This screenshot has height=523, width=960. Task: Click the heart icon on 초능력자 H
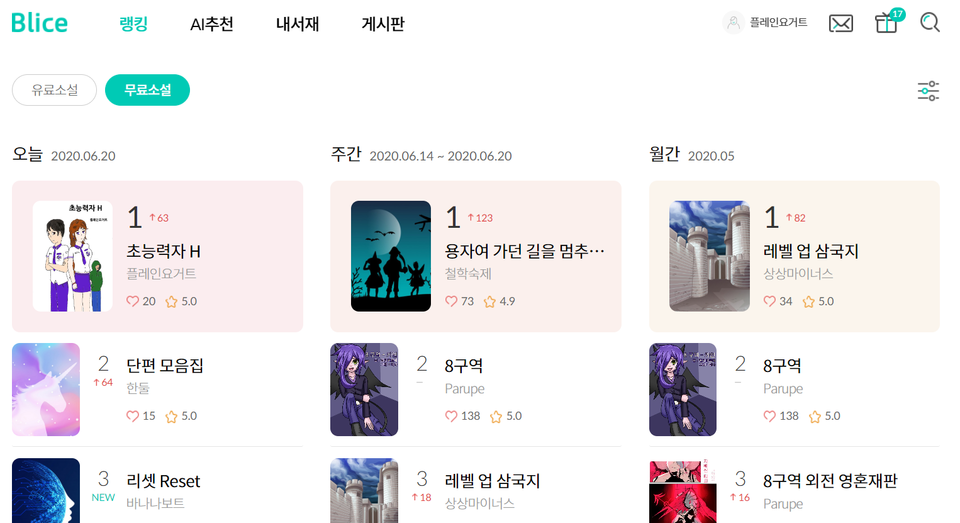[x=132, y=301]
